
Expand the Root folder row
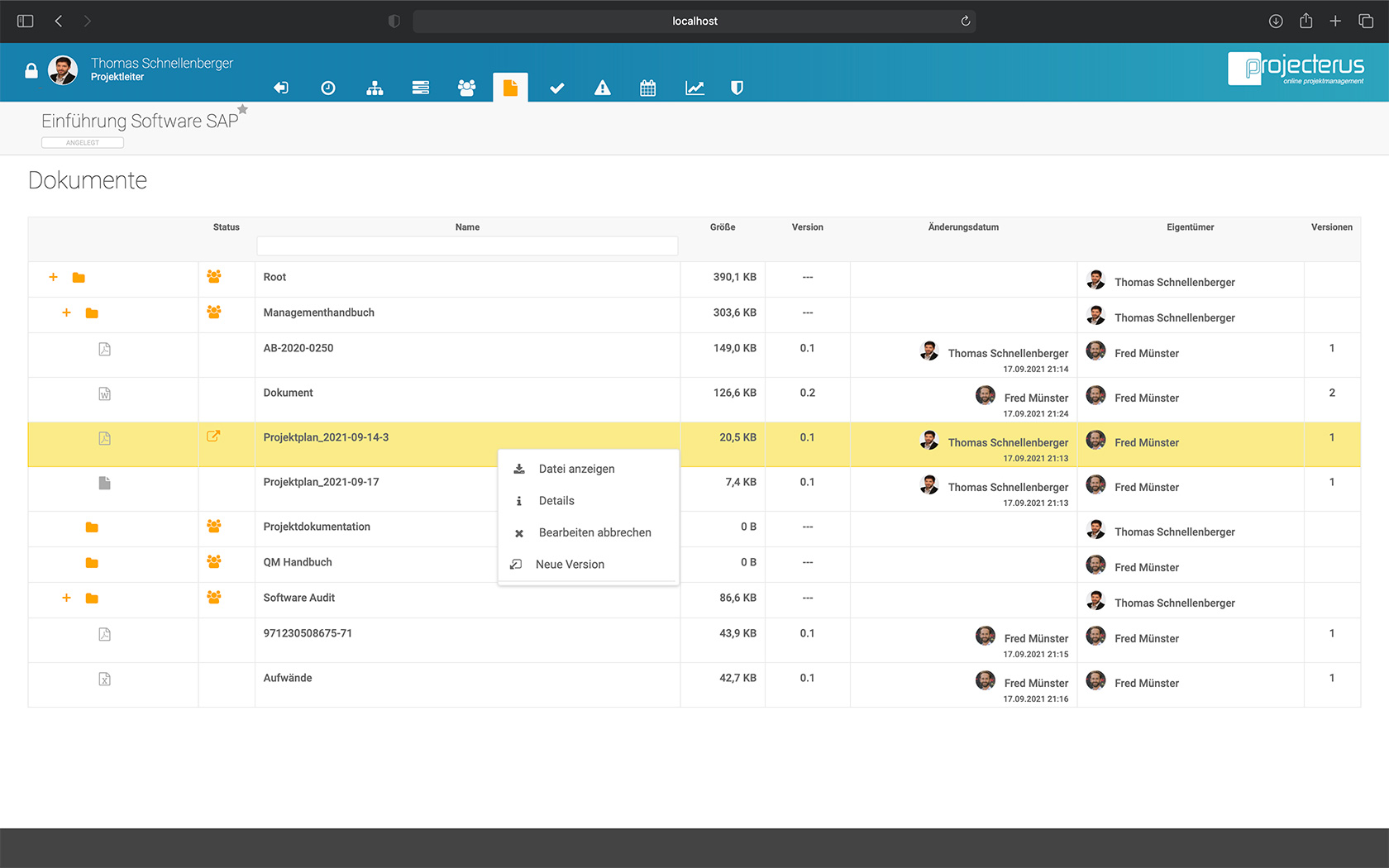(x=53, y=279)
